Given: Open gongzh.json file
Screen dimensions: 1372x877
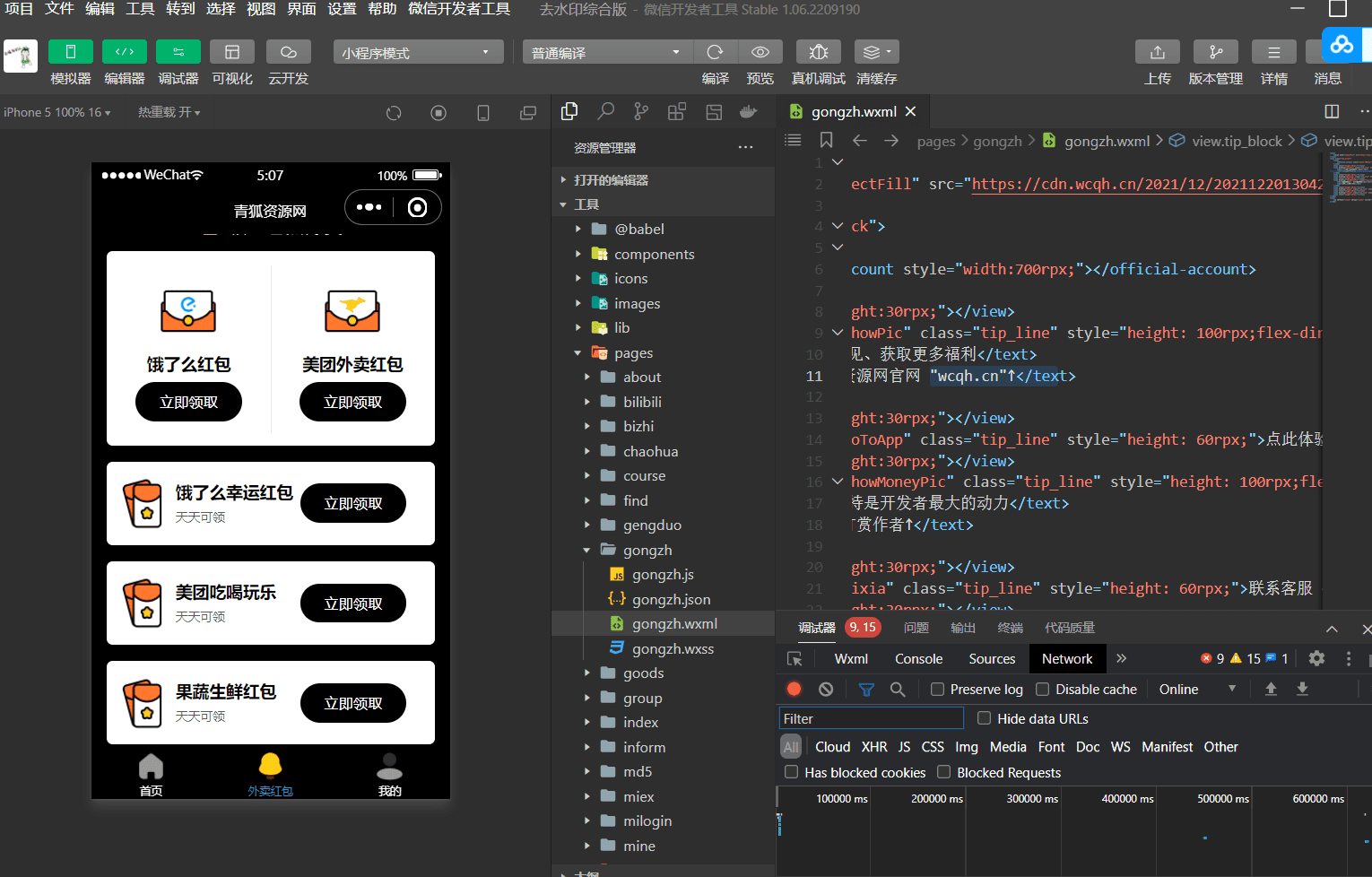Looking at the screenshot, I should pyautogui.click(x=663, y=599).
